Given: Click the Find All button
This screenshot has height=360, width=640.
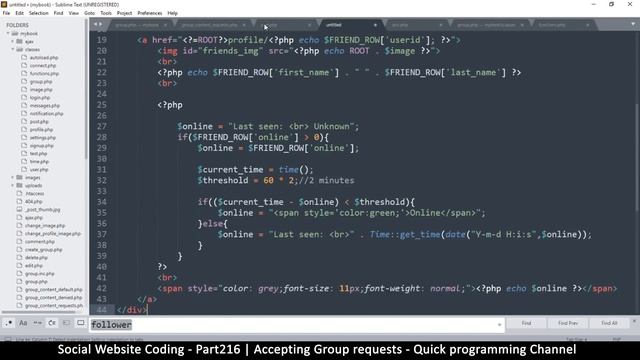Looking at the screenshot, I should point(609,323).
